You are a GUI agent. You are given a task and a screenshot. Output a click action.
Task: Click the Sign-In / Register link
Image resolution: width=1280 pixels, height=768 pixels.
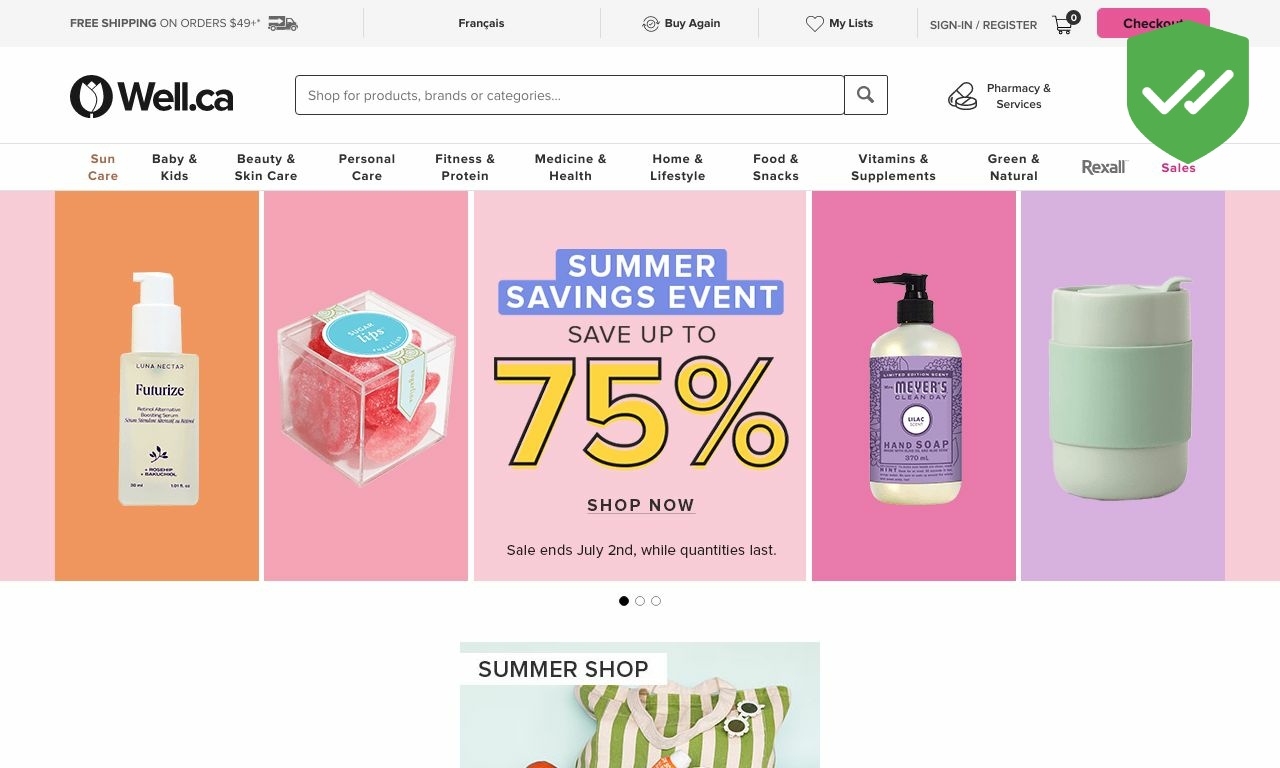coord(983,25)
